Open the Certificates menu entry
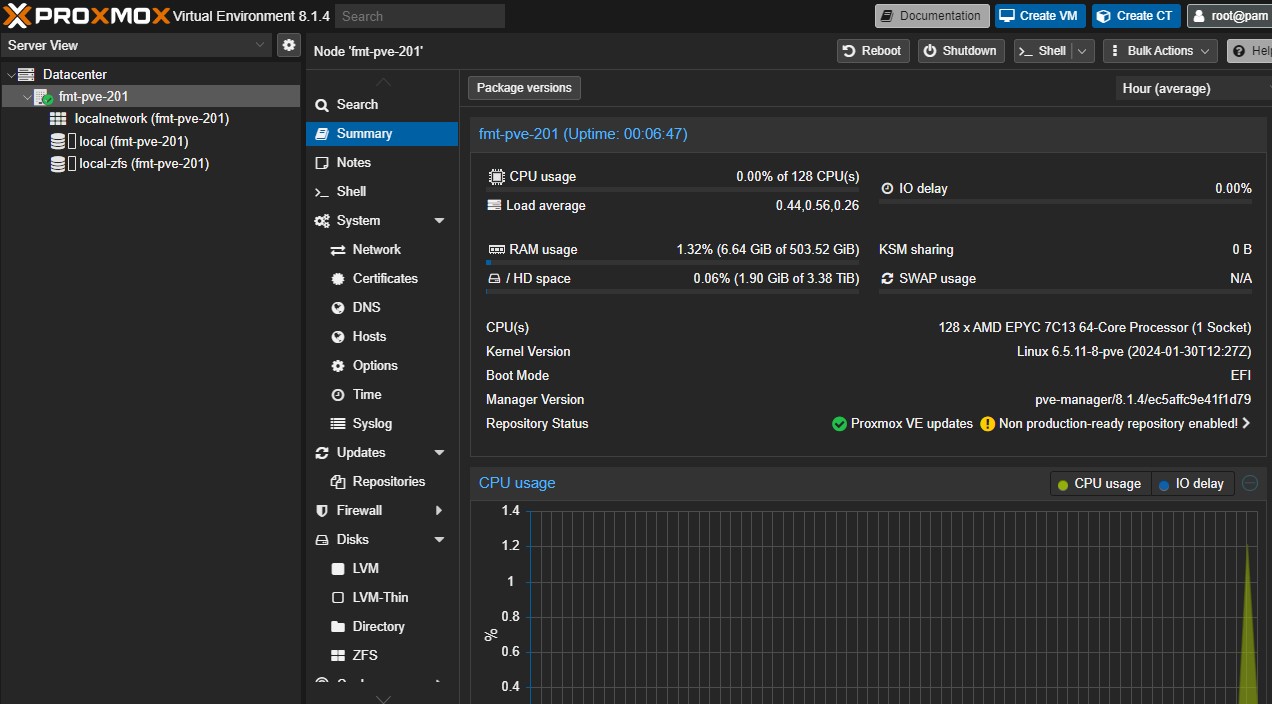1272x704 pixels. click(384, 278)
